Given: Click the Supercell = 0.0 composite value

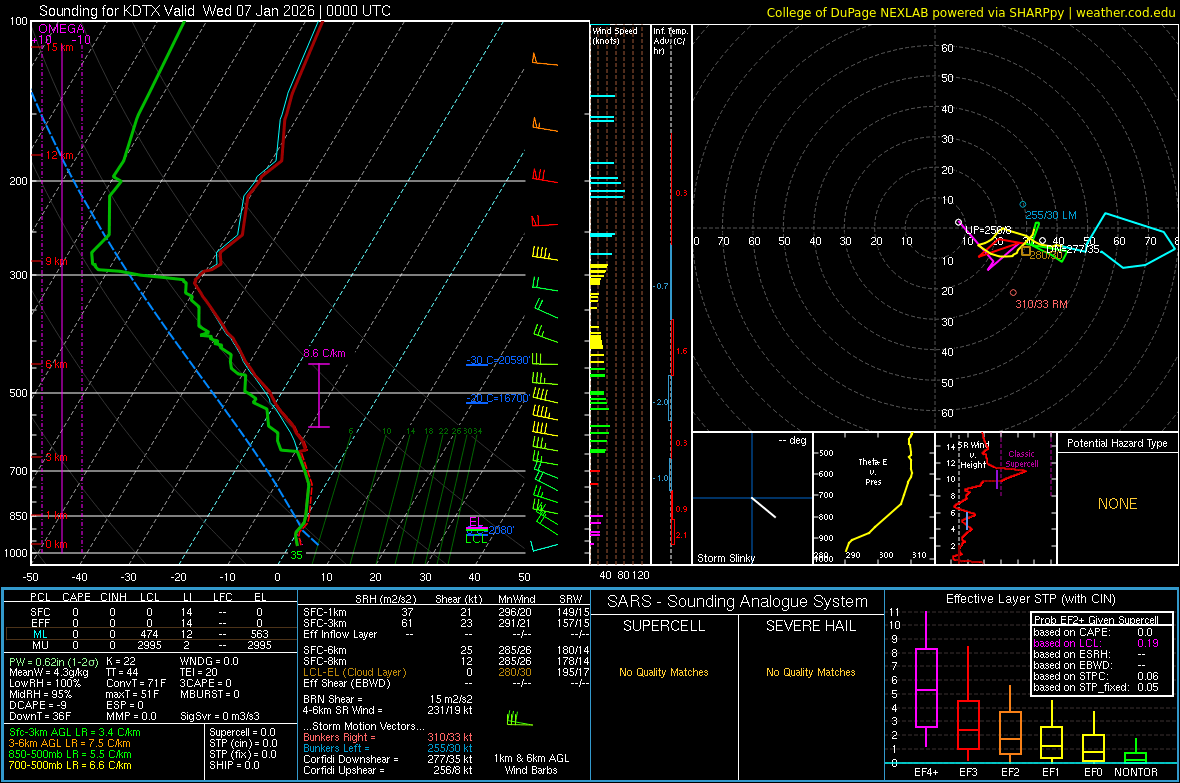Looking at the screenshot, I should pyautogui.click(x=242, y=732).
